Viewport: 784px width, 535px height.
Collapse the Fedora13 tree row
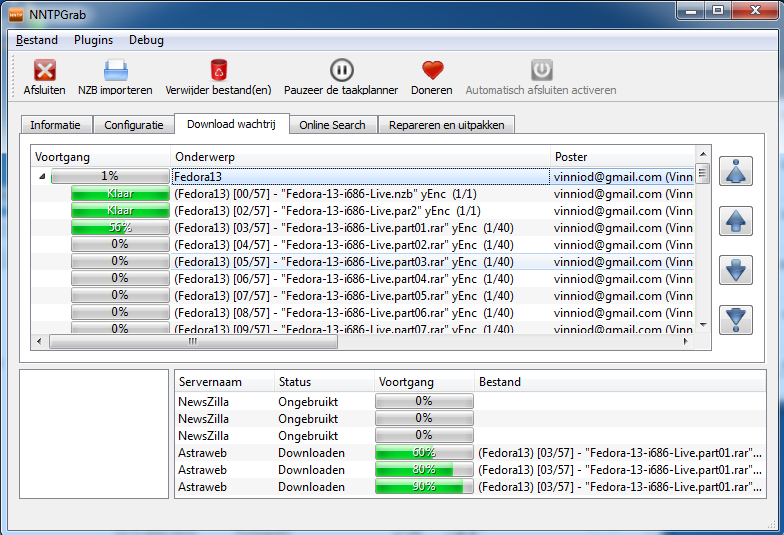tap(42, 177)
